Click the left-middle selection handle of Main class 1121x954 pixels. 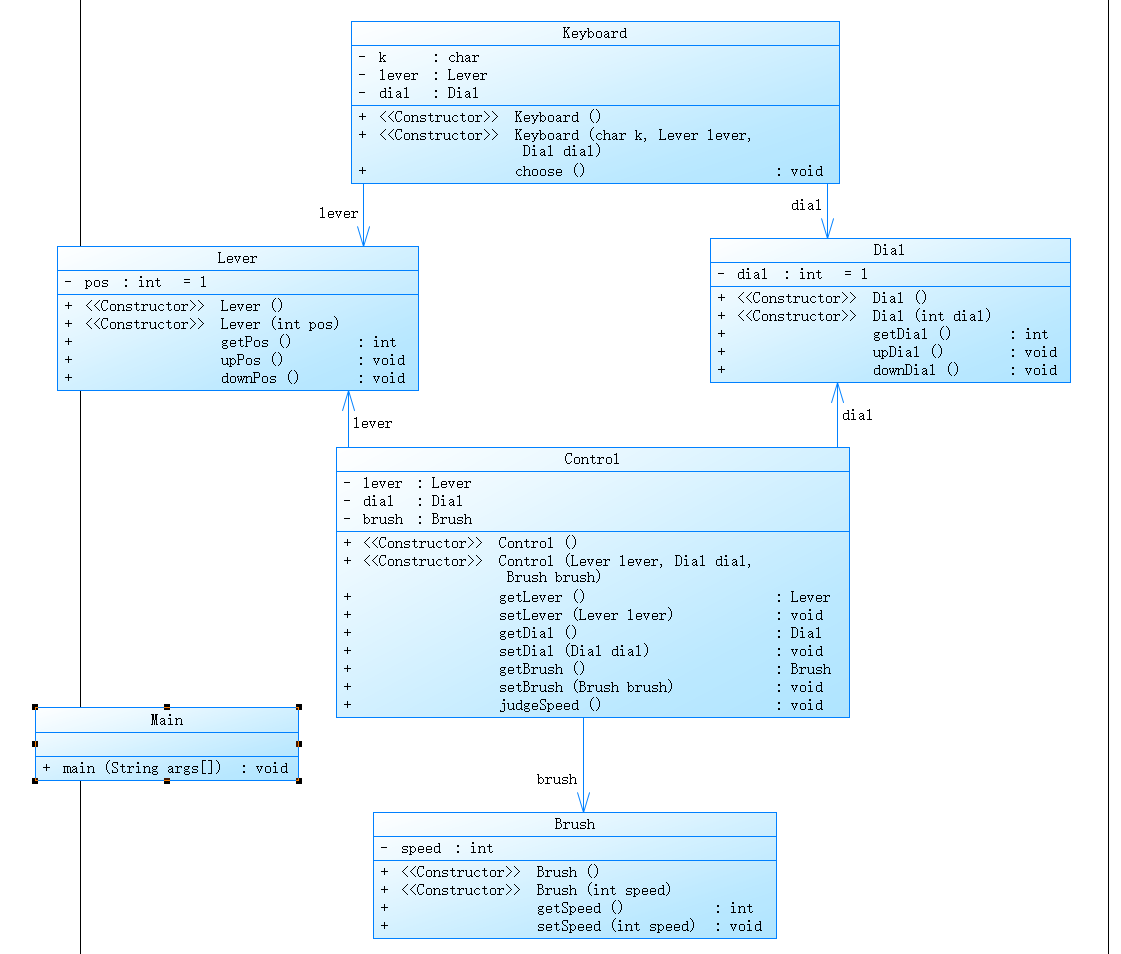[35, 744]
